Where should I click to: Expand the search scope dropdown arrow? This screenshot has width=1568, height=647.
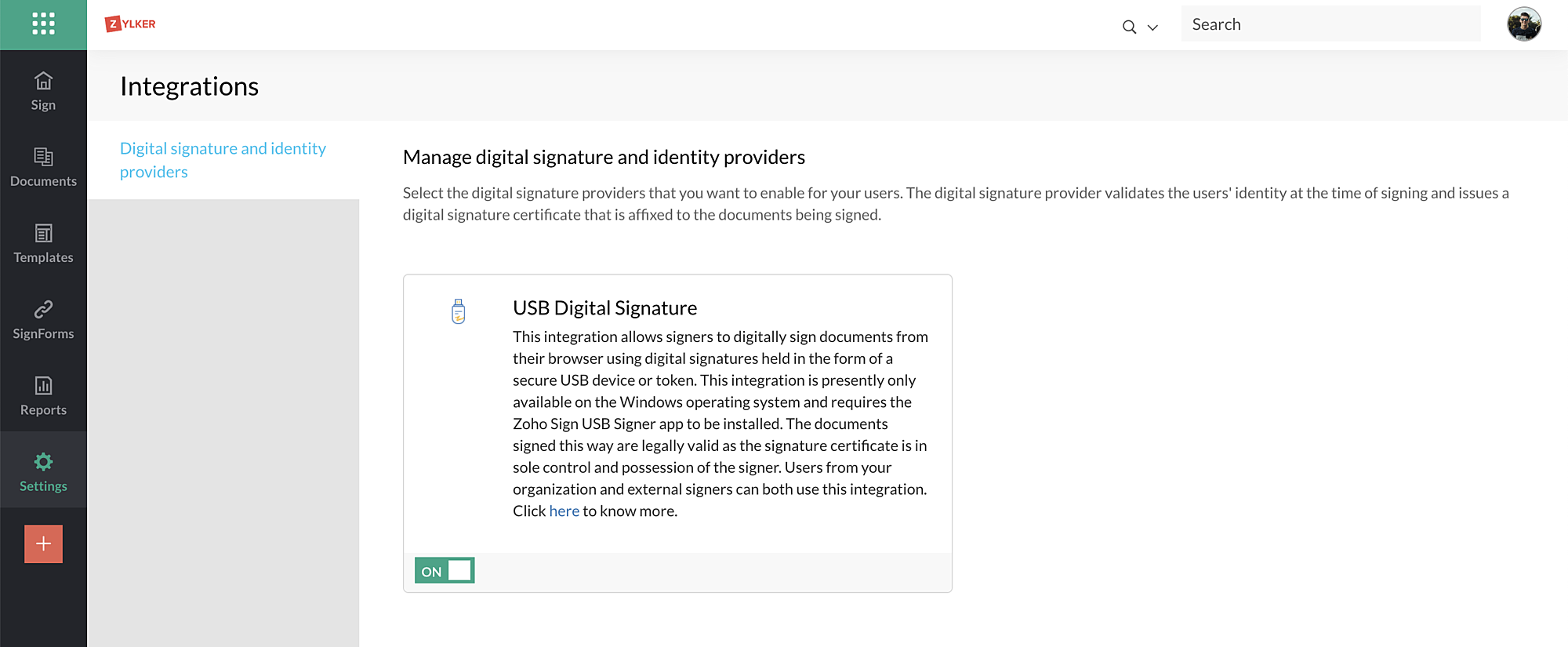1152,27
